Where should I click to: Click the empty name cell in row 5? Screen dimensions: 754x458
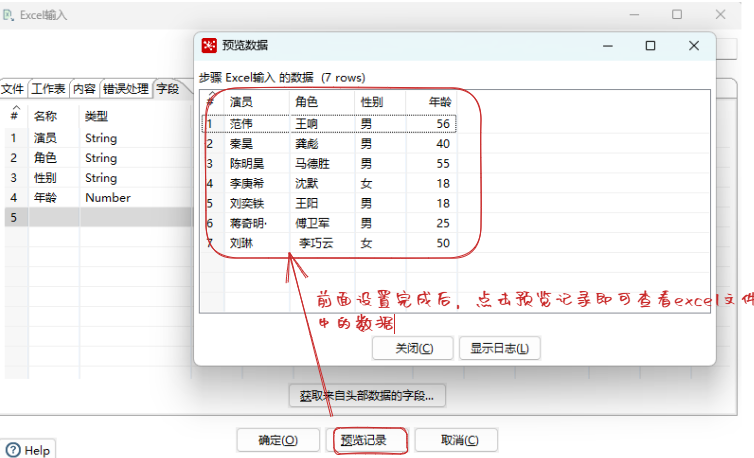[x=54, y=217]
